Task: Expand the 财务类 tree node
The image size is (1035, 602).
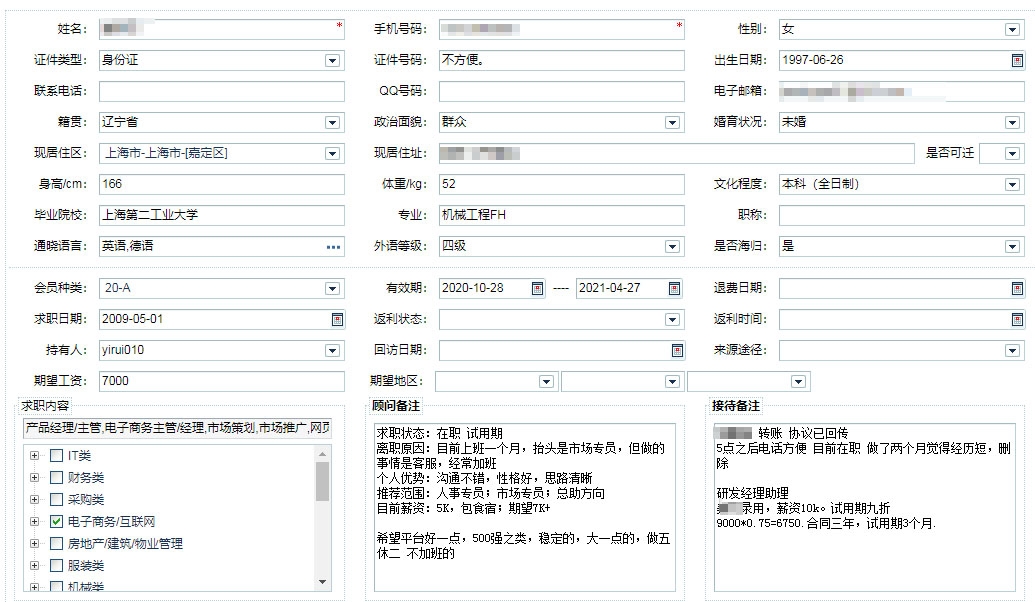Action: [34, 477]
